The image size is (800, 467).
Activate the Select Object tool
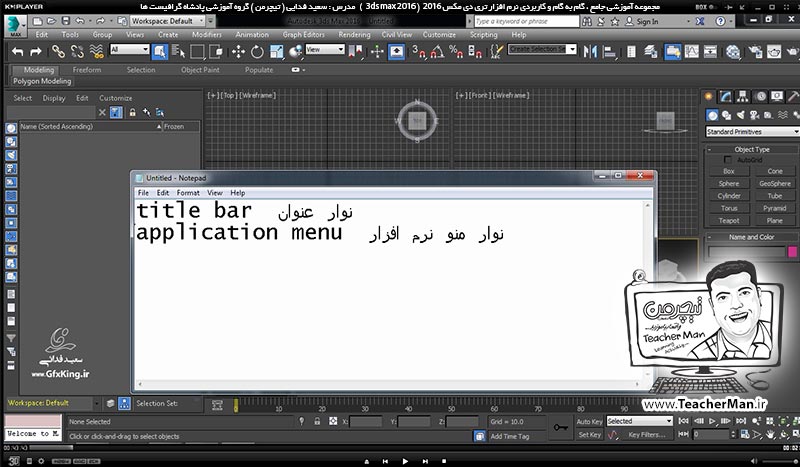[160, 51]
